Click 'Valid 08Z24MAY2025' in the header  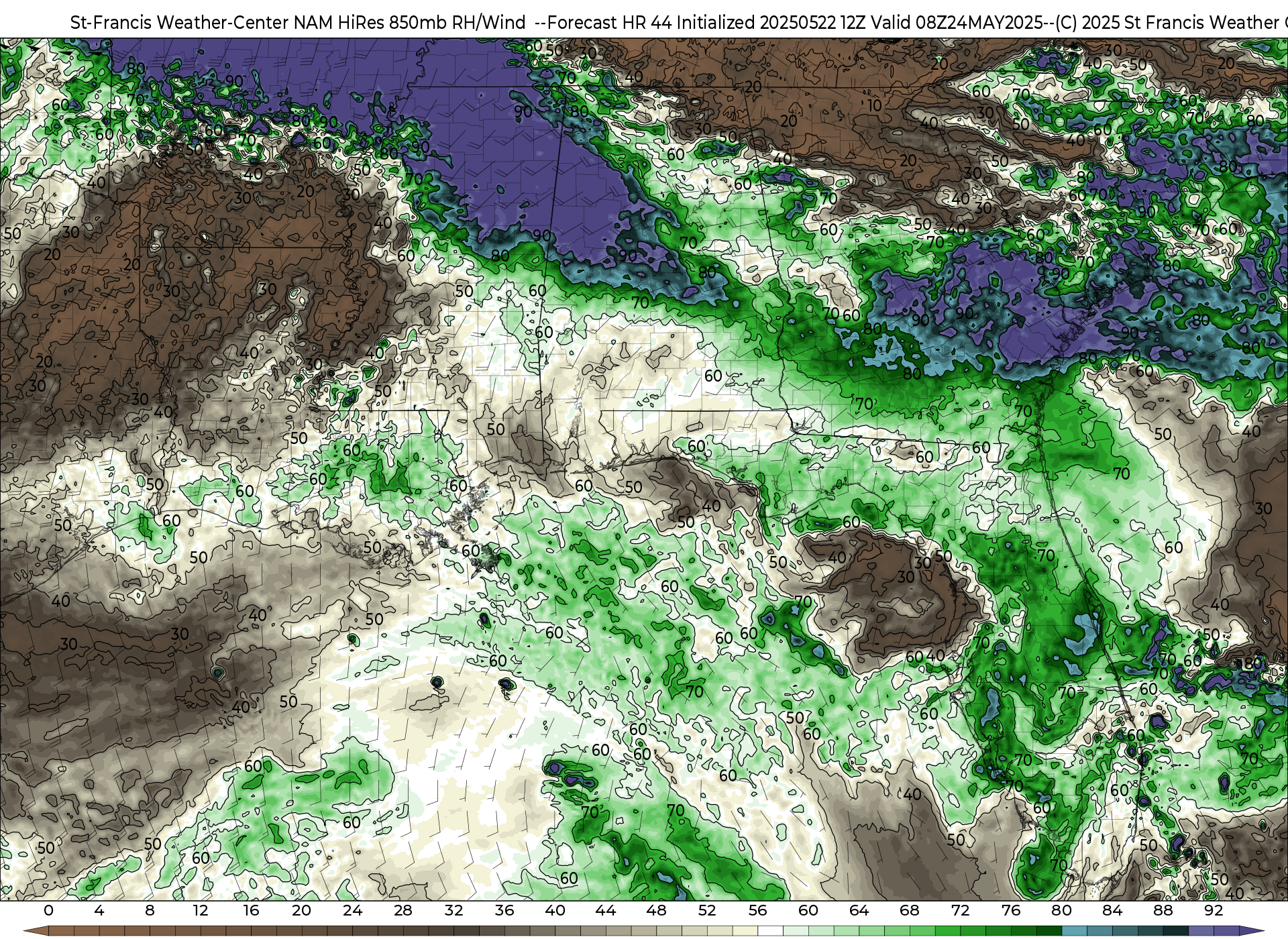957,22
